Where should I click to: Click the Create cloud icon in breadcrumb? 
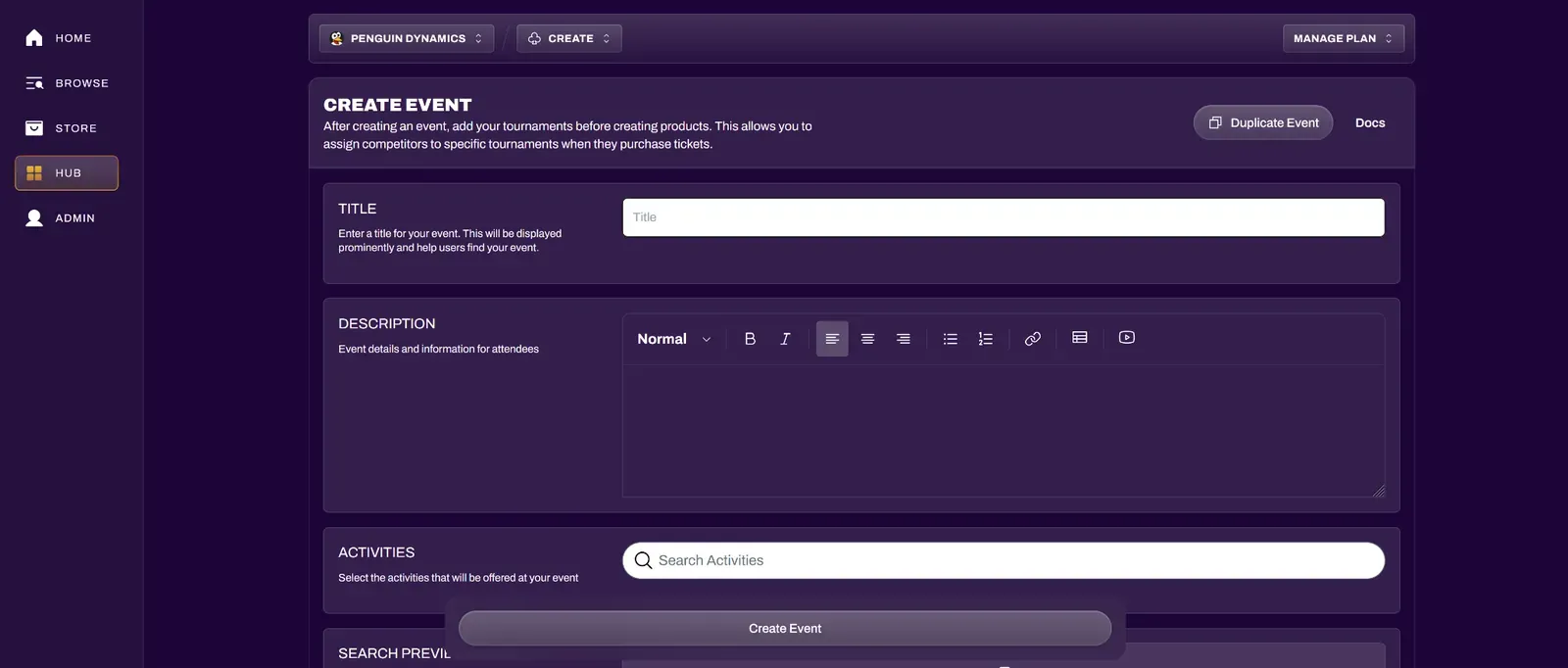[x=534, y=38]
